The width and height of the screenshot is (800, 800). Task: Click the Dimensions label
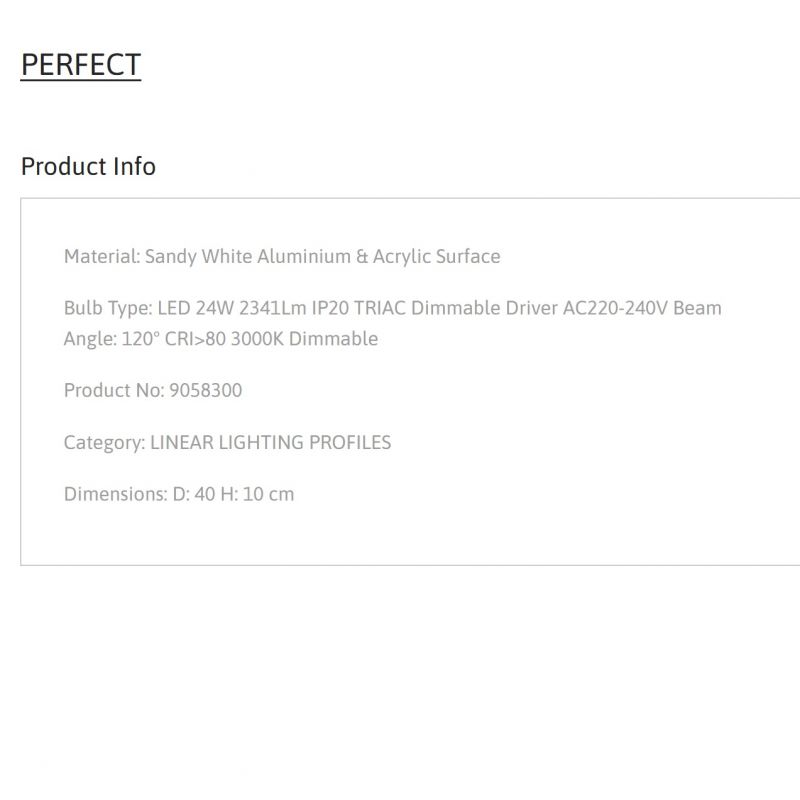point(116,494)
